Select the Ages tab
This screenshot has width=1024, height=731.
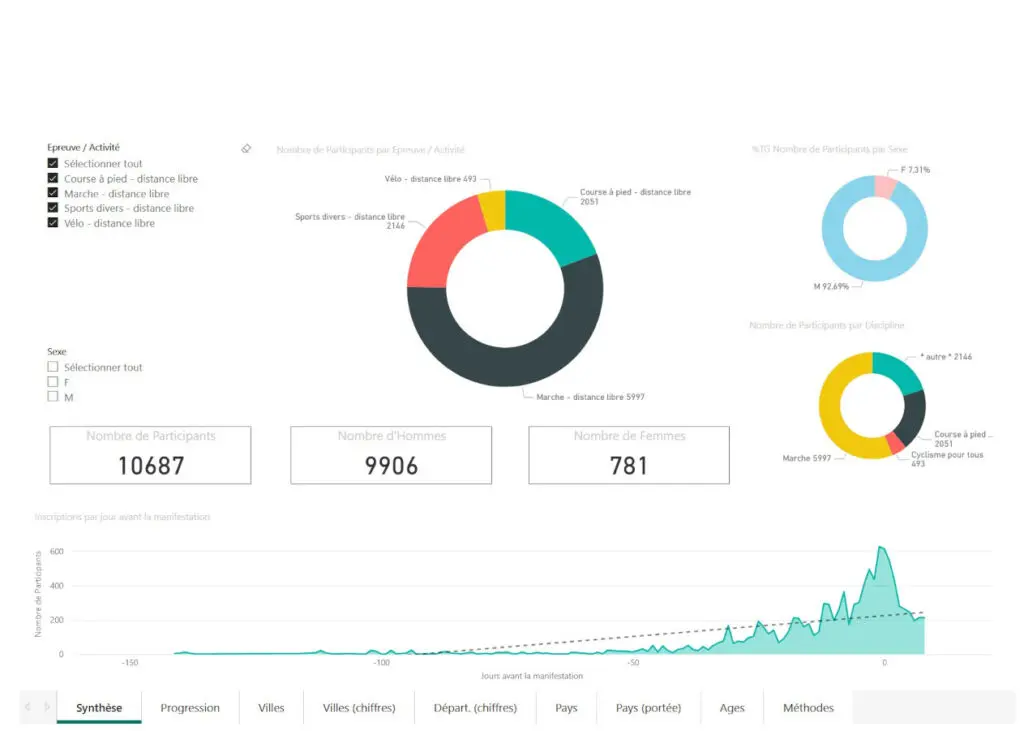(x=732, y=708)
